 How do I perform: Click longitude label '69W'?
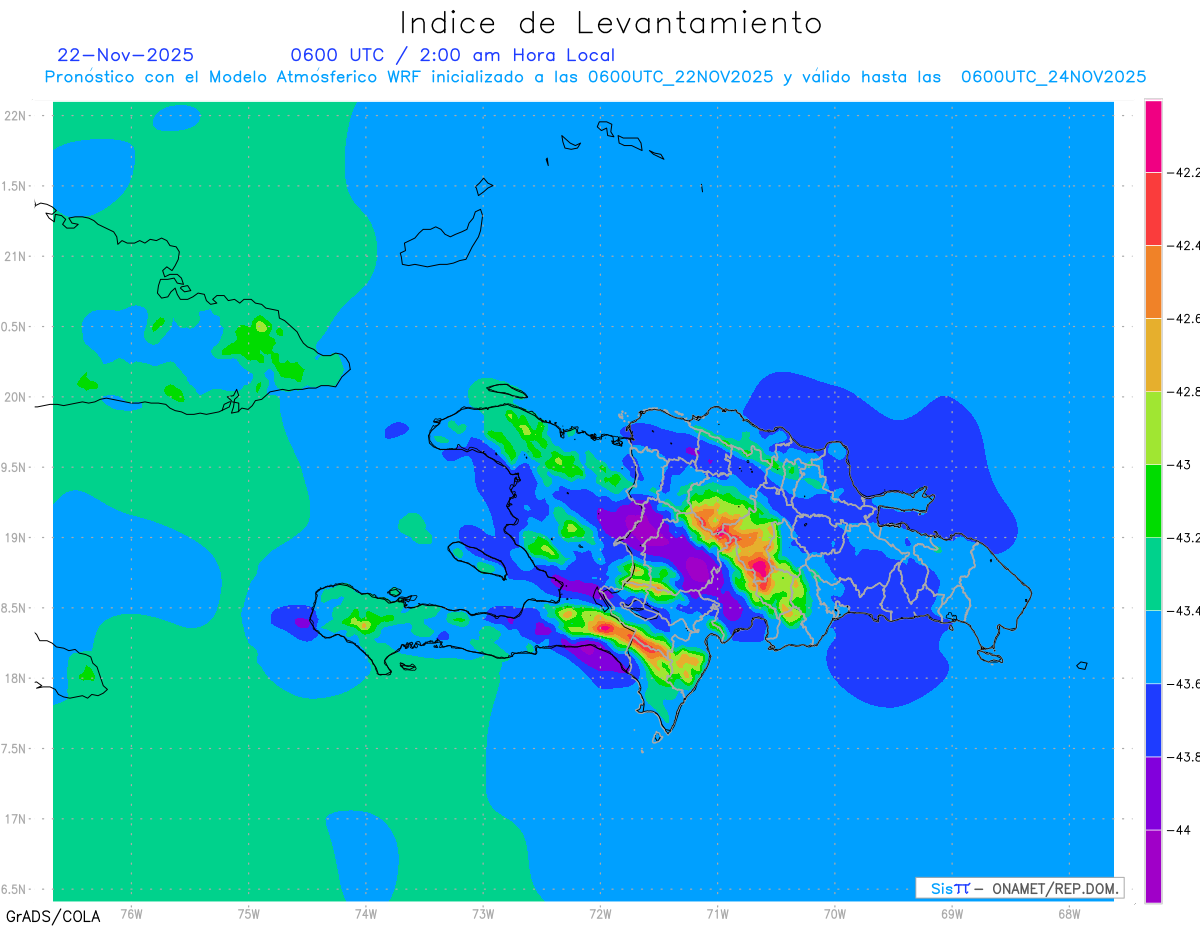(952, 913)
